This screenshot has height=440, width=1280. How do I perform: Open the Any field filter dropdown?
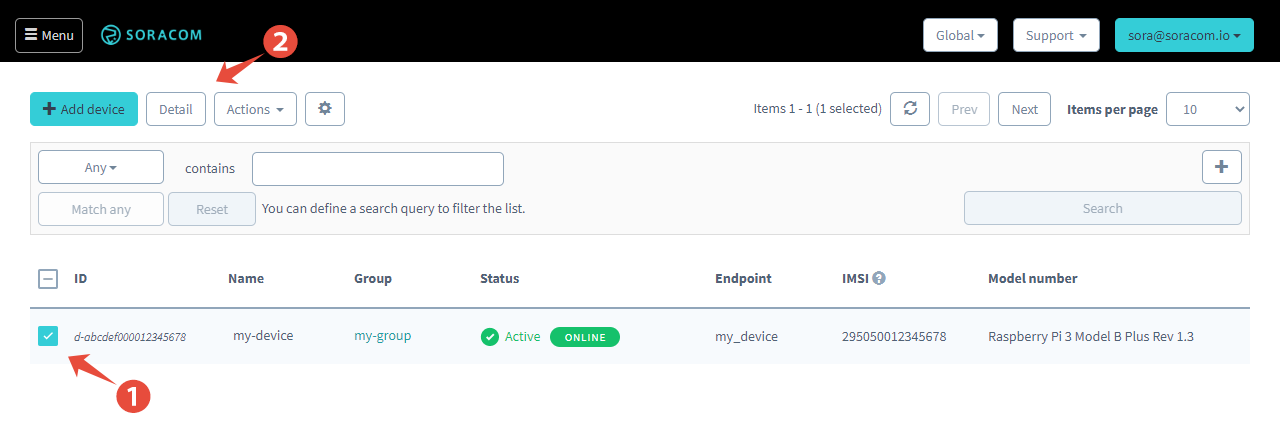tap(101, 168)
